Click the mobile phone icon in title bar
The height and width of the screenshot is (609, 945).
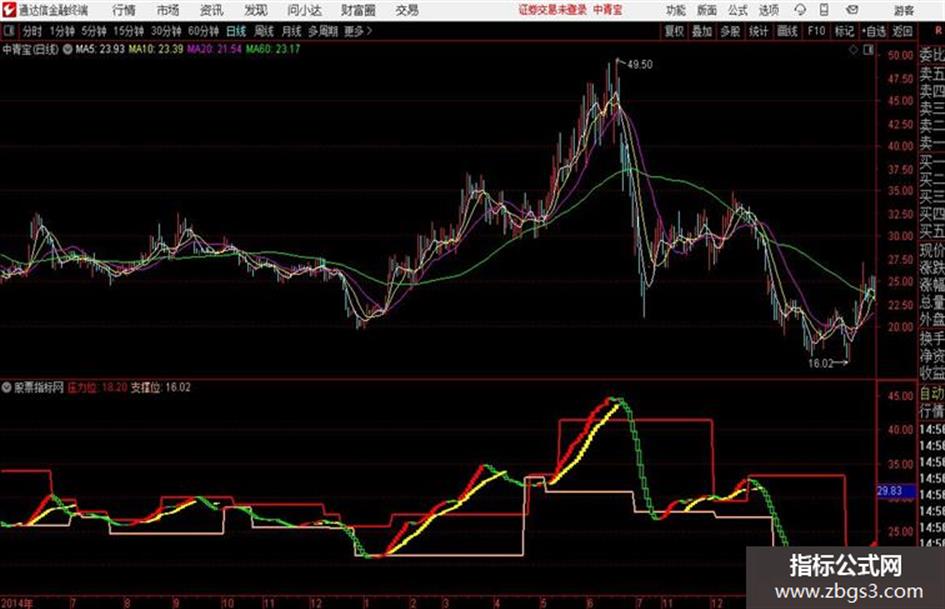point(824,10)
